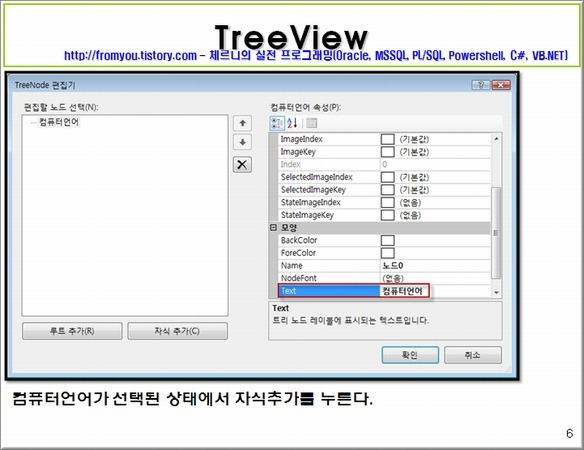Screen dimensions: 584x450
Task: Select the SelectedImageKey property row
Action: [385, 190]
